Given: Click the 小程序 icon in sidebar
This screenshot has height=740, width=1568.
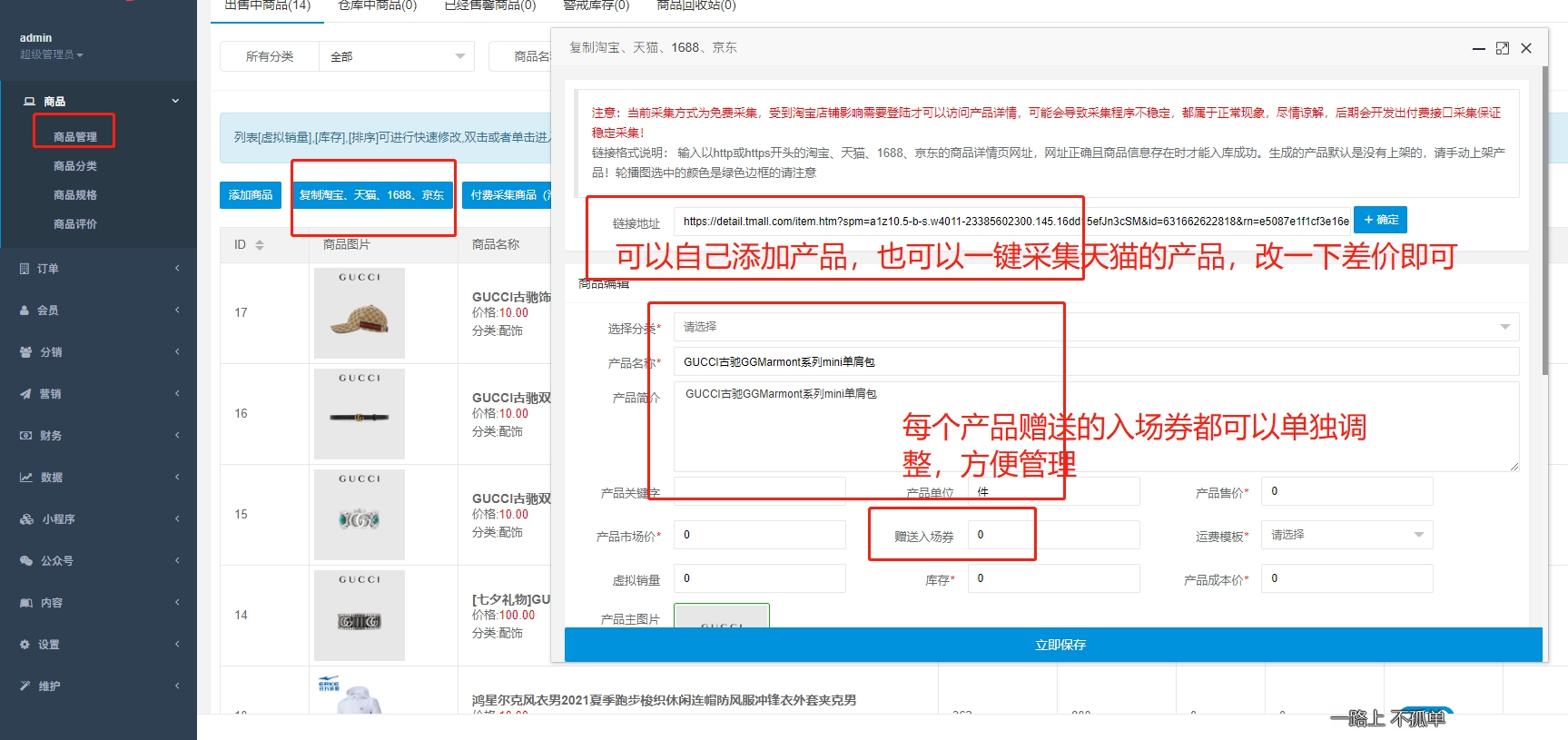Looking at the screenshot, I should pyautogui.click(x=26, y=519).
